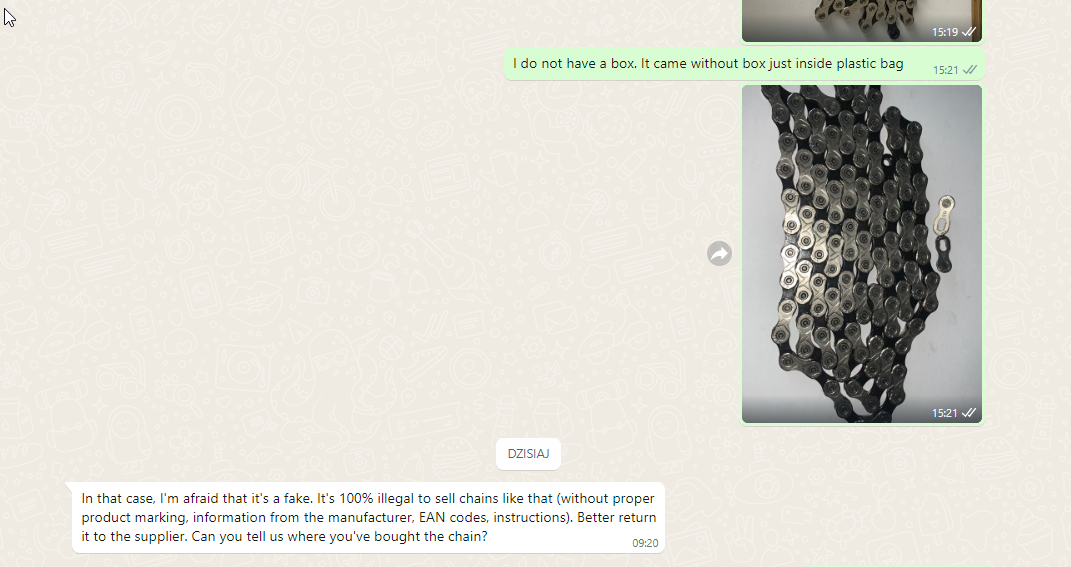Click the sentence asking where you bought the chain
Viewport: 1071px width, 567px height.
339,536
